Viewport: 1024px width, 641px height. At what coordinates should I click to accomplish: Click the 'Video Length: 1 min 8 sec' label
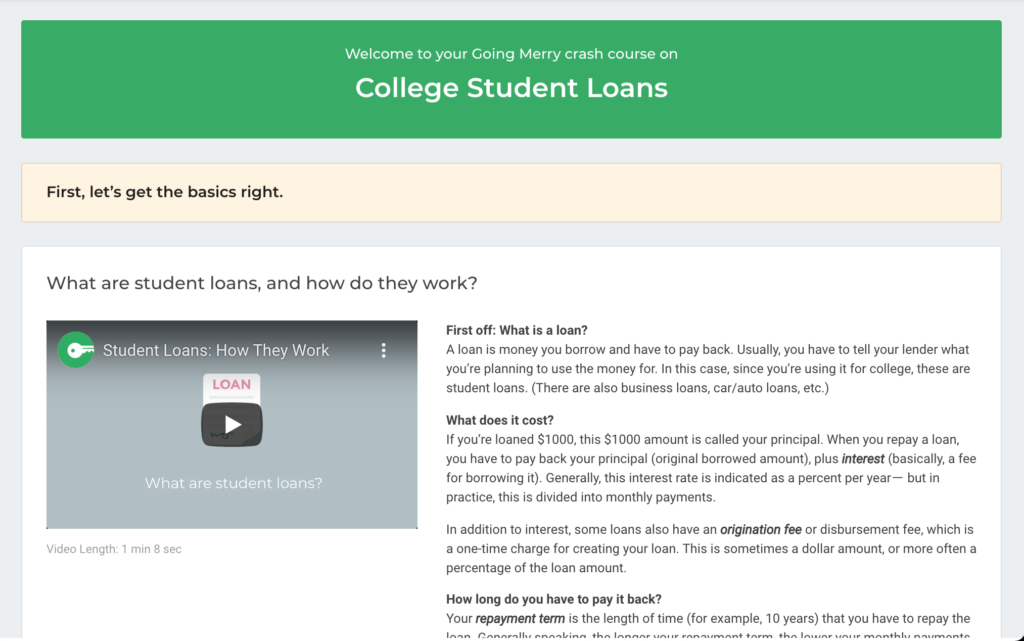tap(115, 549)
